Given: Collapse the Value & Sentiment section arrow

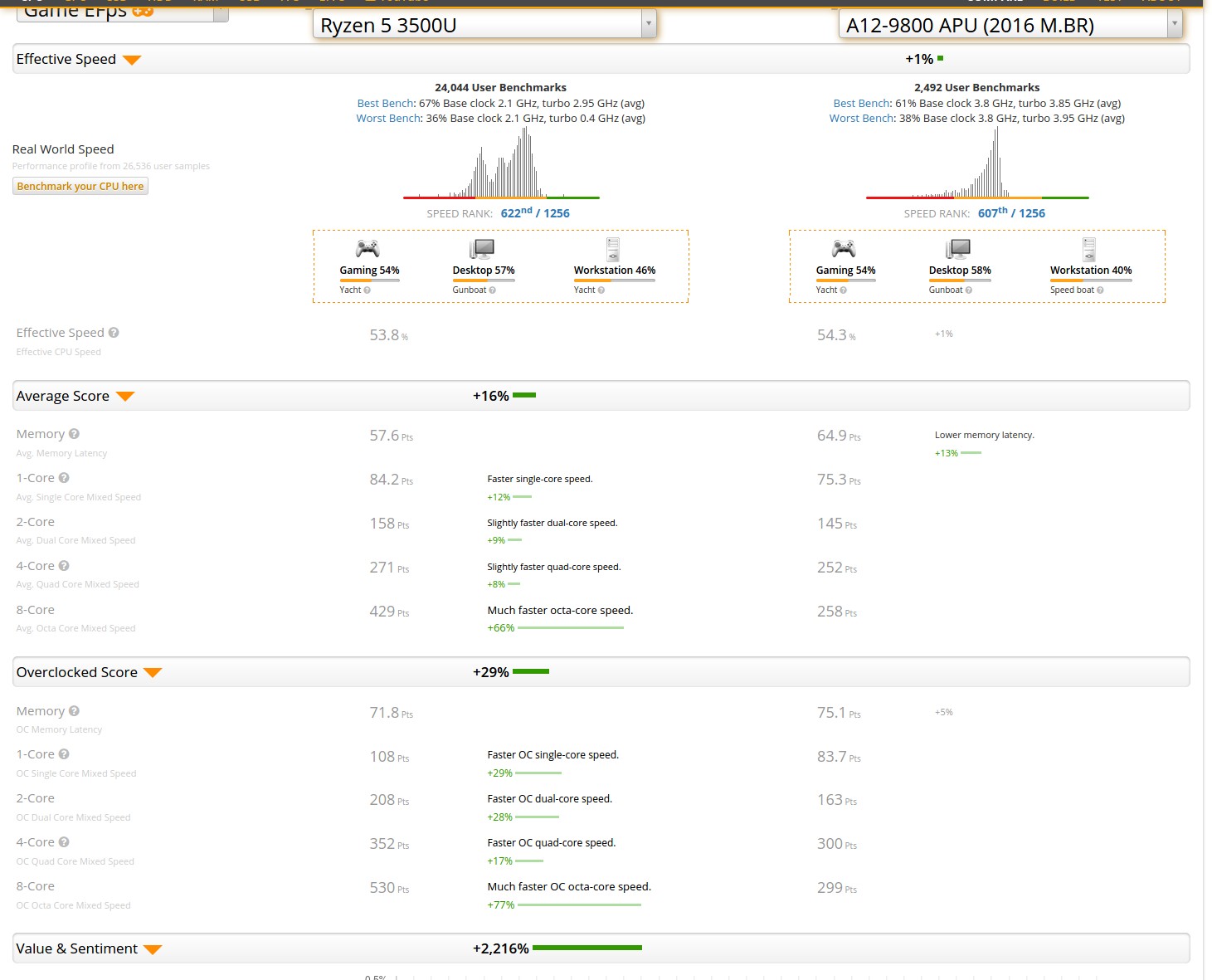Looking at the screenshot, I should 153,949.
